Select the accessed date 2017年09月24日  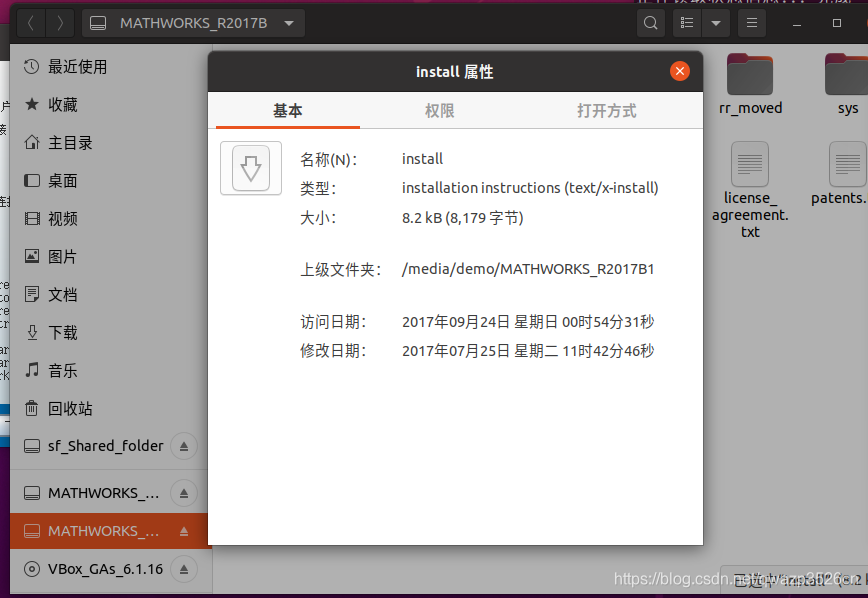click(x=528, y=322)
